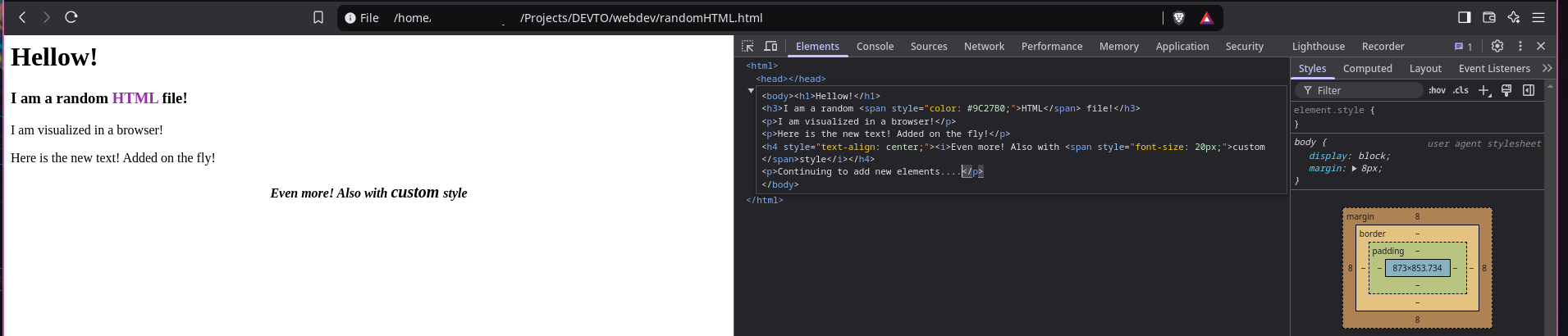Click 'Here is the new text!' paragraph
1568x336 pixels.
pyautogui.click(x=113, y=158)
